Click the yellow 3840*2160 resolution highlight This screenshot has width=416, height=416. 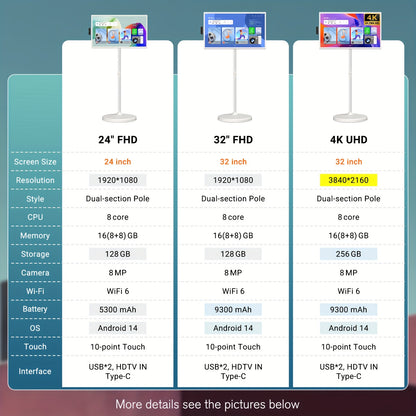click(x=349, y=180)
